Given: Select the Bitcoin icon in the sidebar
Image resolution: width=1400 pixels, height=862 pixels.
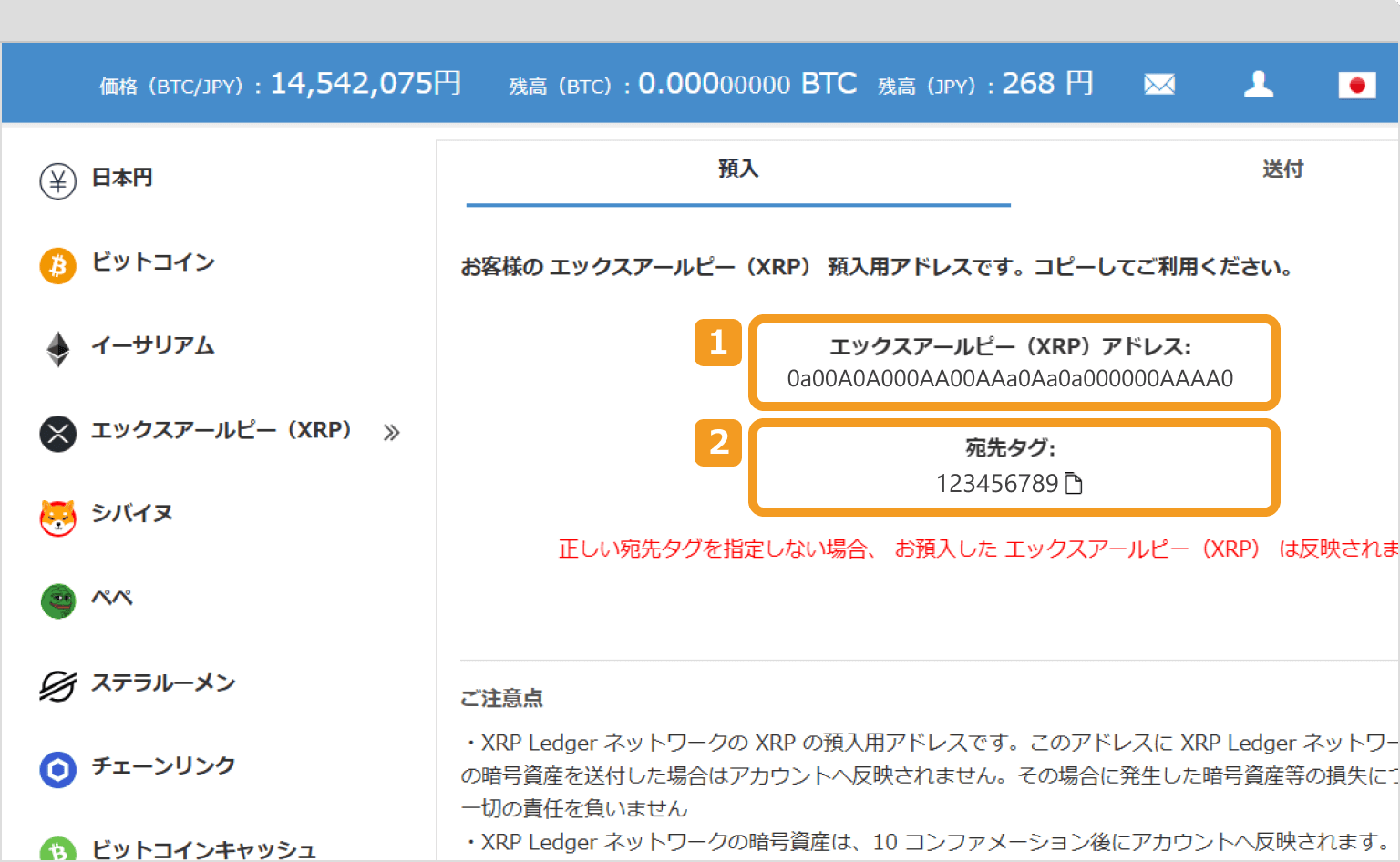Looking at the screenshot, I should click(57, 265).
